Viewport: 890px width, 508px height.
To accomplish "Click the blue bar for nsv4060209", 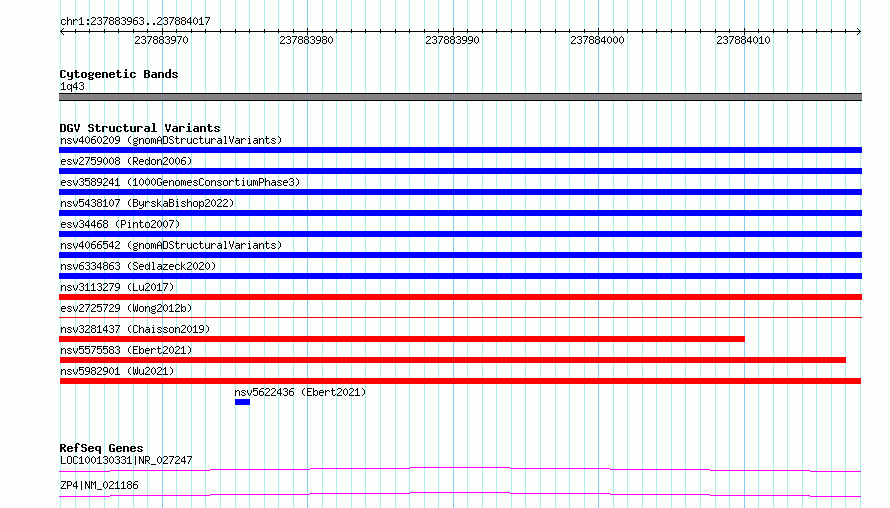I will click(x=460, y=150).
